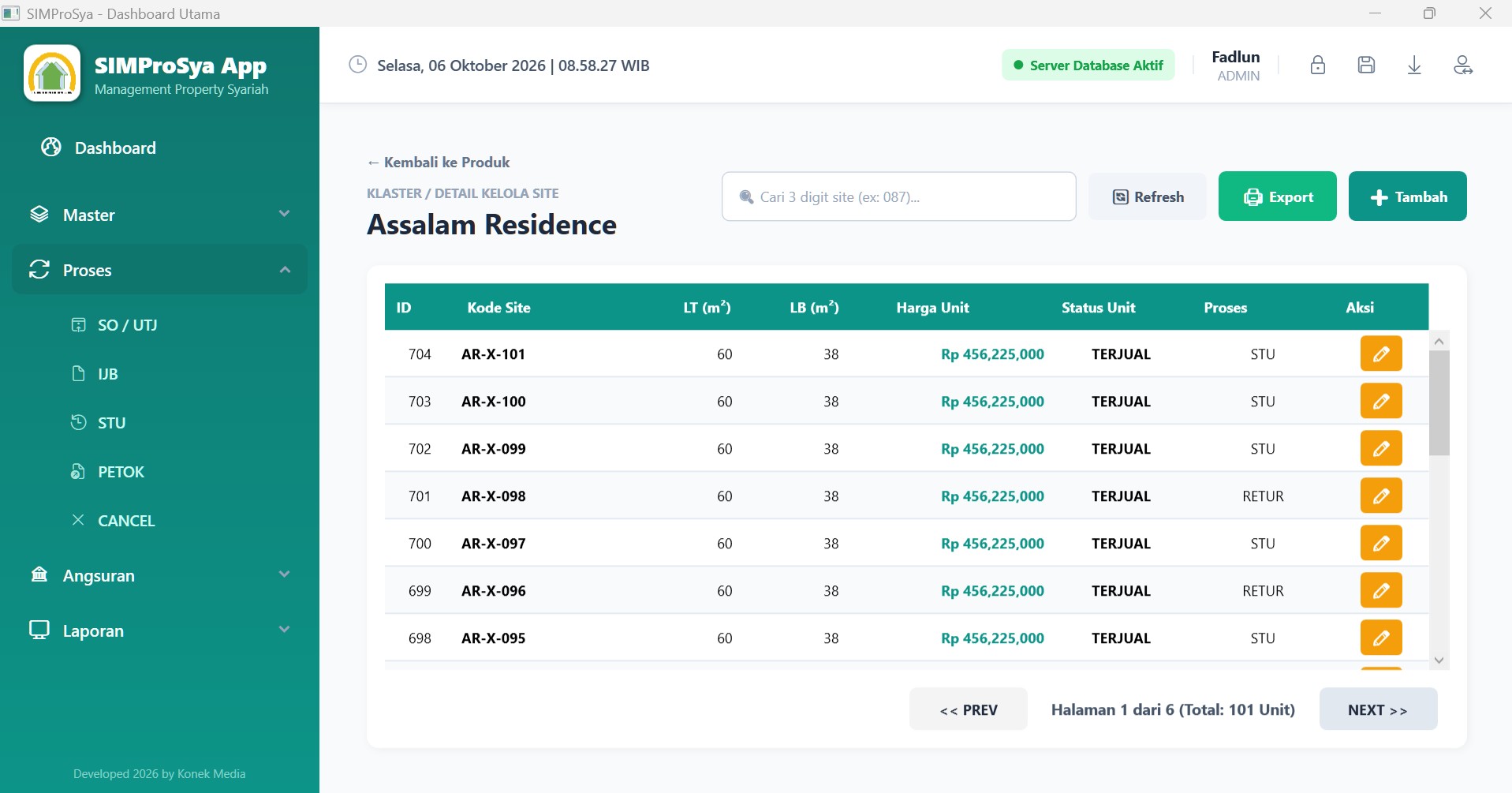Screen dimensions: 1512x793
Task: Expand the Master menu chevron
Action: [x=285, y=214]
